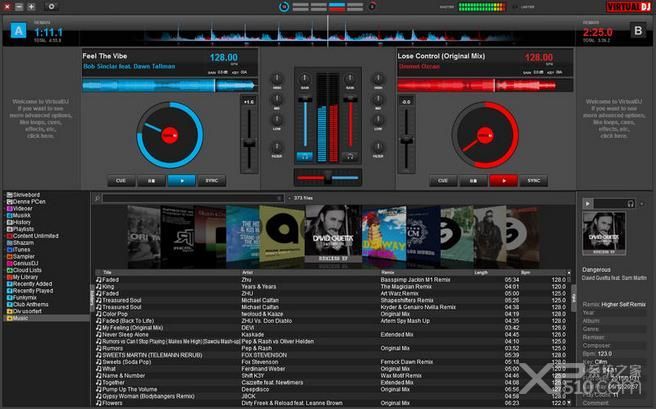Click deck B high EQ knob
The height and width of the screenshot is (409, 656).
pos(378,78)
